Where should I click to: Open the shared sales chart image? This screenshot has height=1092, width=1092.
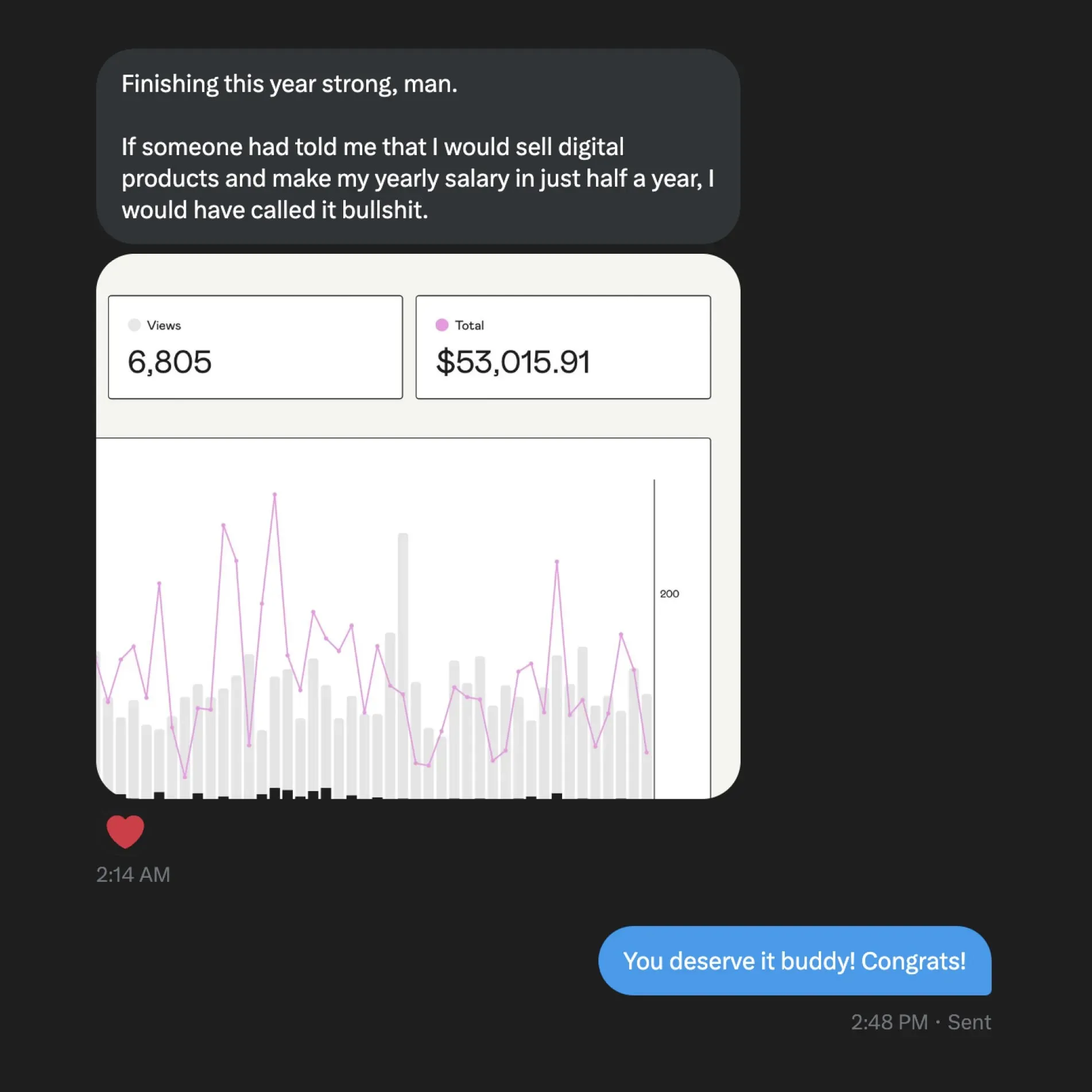click(418, 526)
